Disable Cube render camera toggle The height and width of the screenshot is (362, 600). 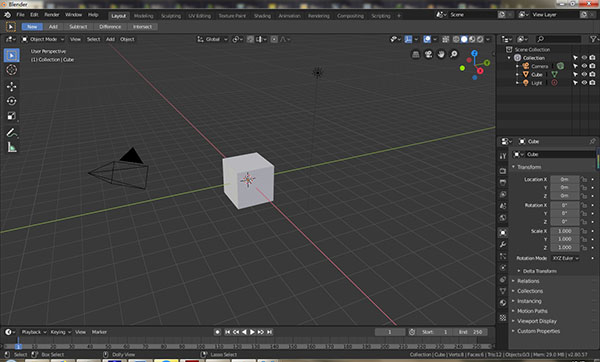pyautogui.click(x=592, y=74)
